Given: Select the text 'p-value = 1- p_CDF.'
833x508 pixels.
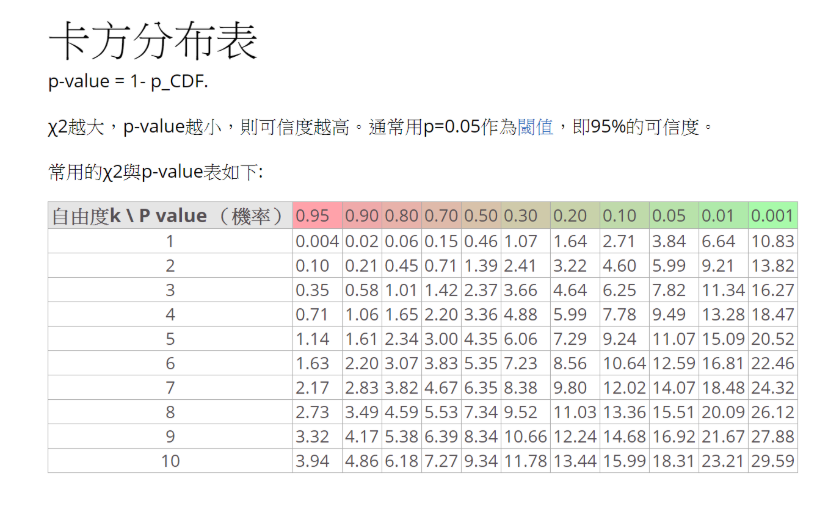Looking at the screenshot, I should coord(128,81).
